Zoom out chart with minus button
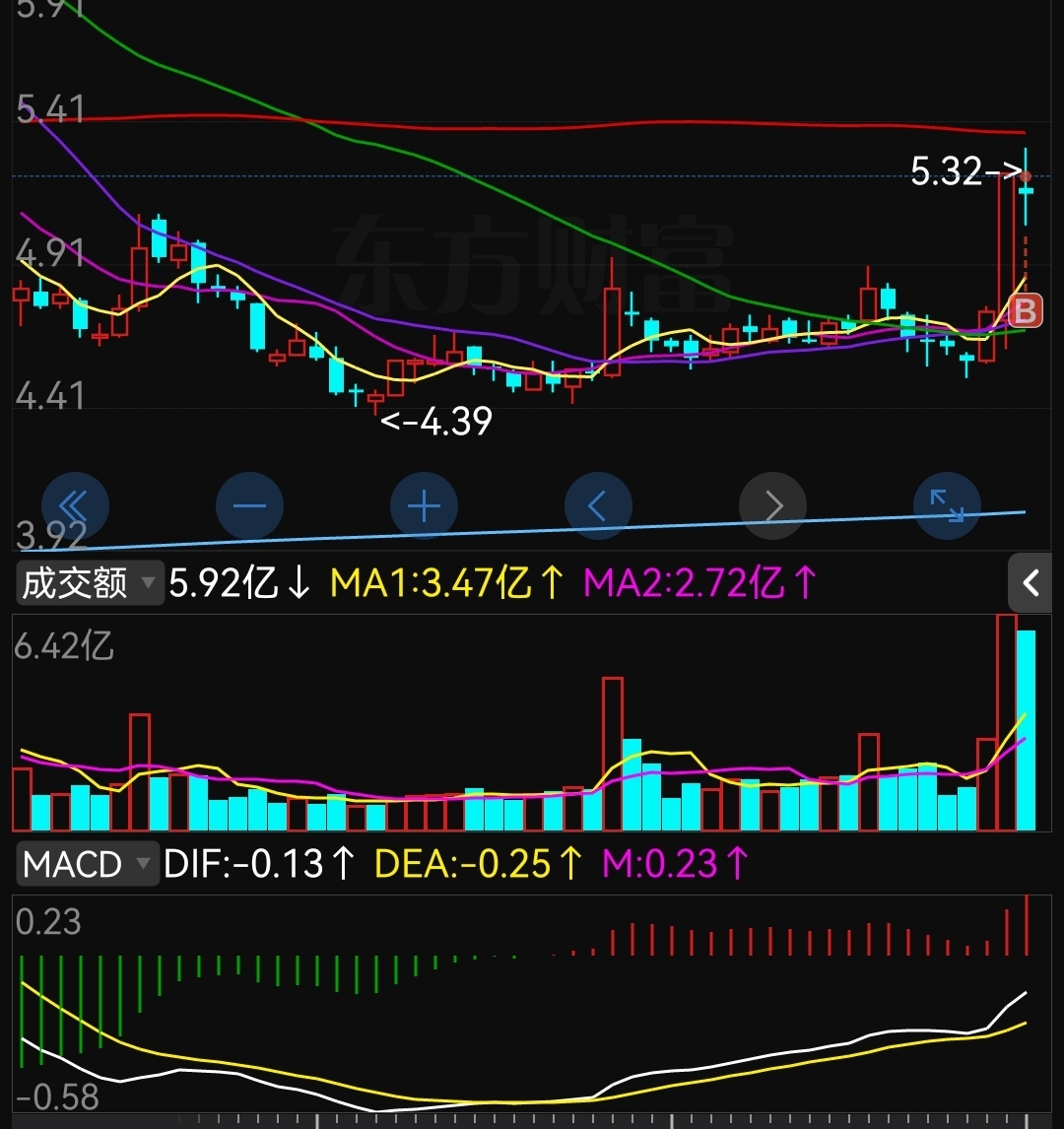 click(250, 506)
